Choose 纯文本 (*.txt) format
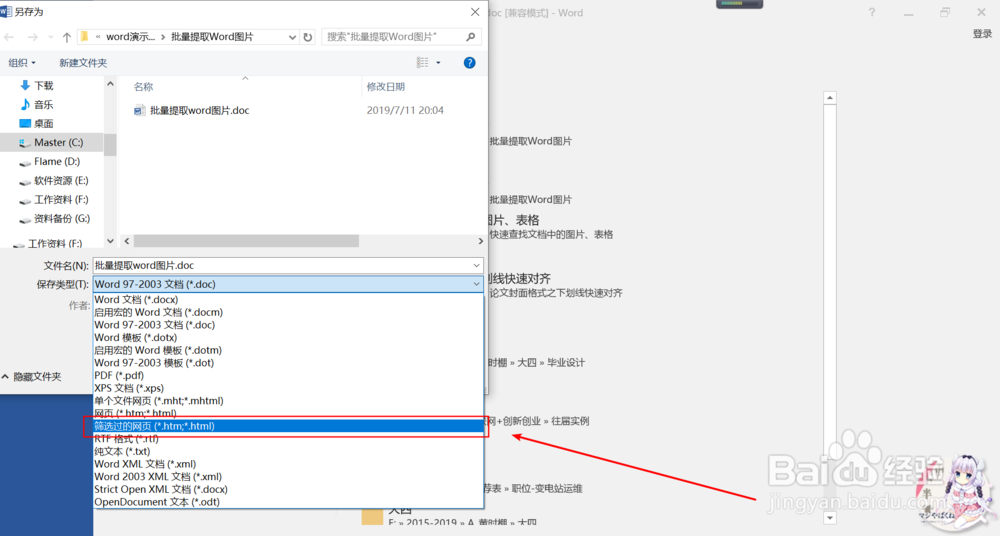Image resolution: width=1000 pixels, height=536 pixels. (288, 451)
